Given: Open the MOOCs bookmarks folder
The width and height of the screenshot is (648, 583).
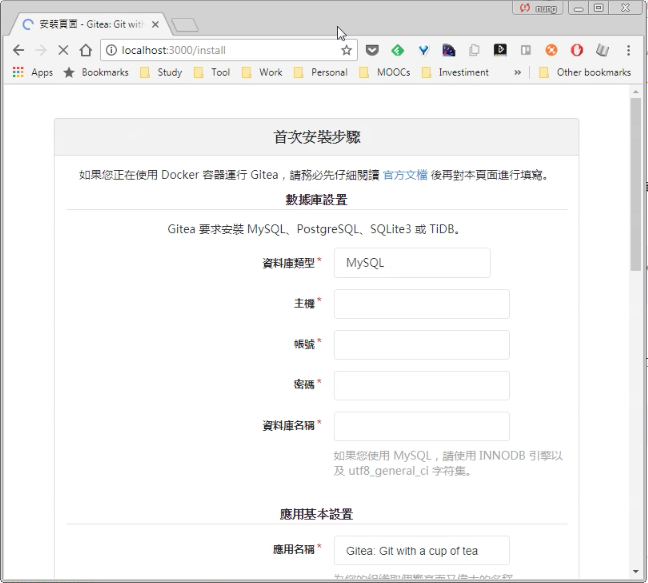Looking at the screenshot, I should (385, 72).
